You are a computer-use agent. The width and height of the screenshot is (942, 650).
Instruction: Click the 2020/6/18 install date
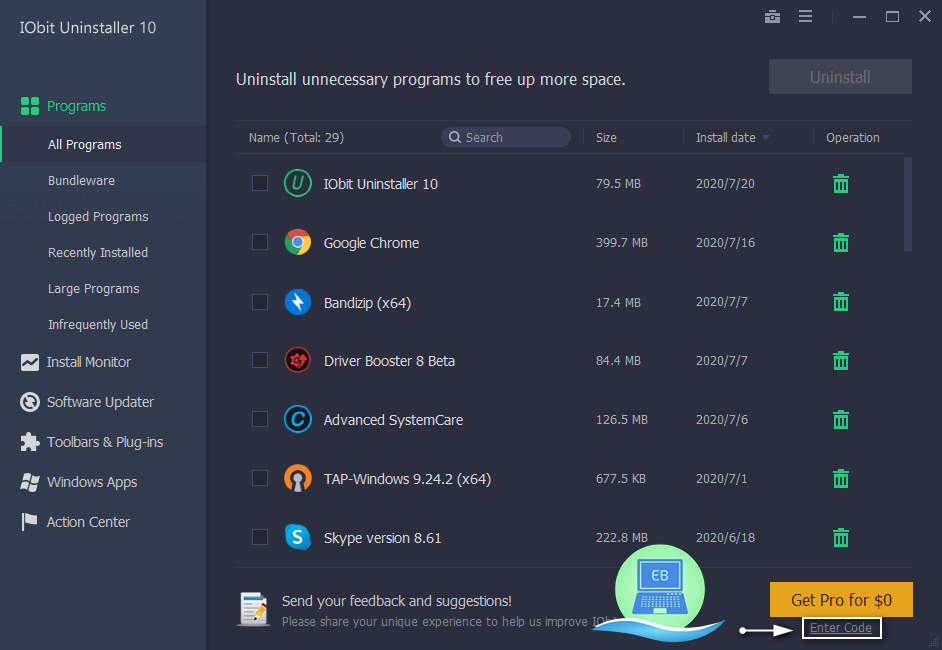pos(725,538)
